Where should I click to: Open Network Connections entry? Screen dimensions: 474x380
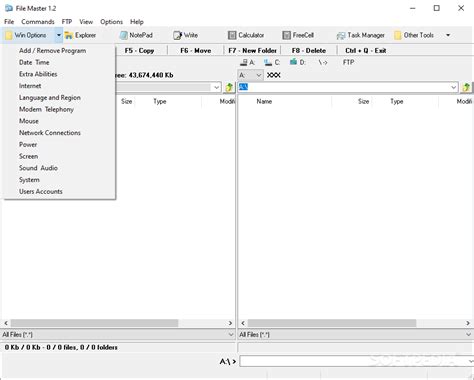click(x=60, y=133)
